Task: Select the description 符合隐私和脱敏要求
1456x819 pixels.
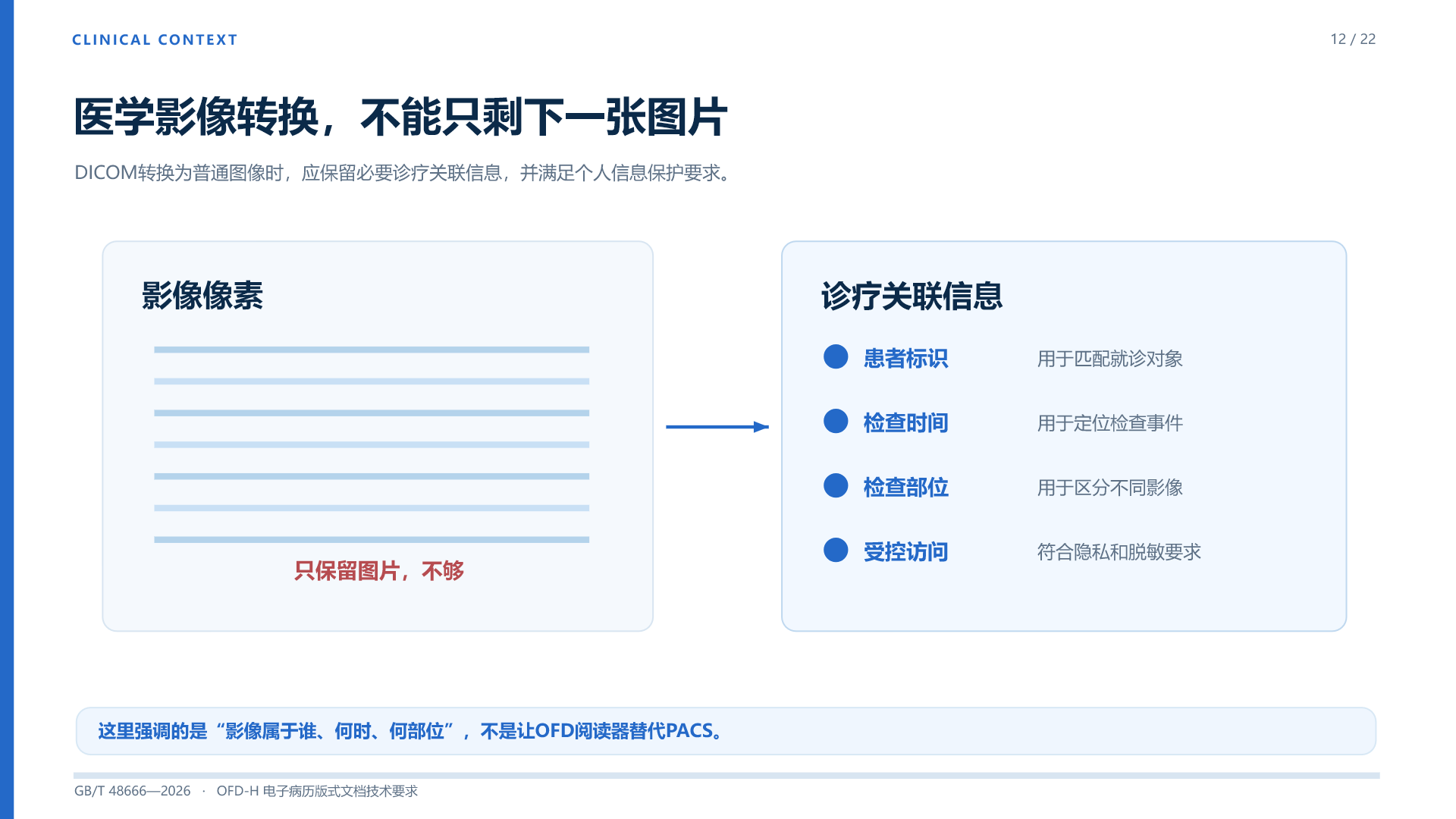Action: pos(1119,552)
